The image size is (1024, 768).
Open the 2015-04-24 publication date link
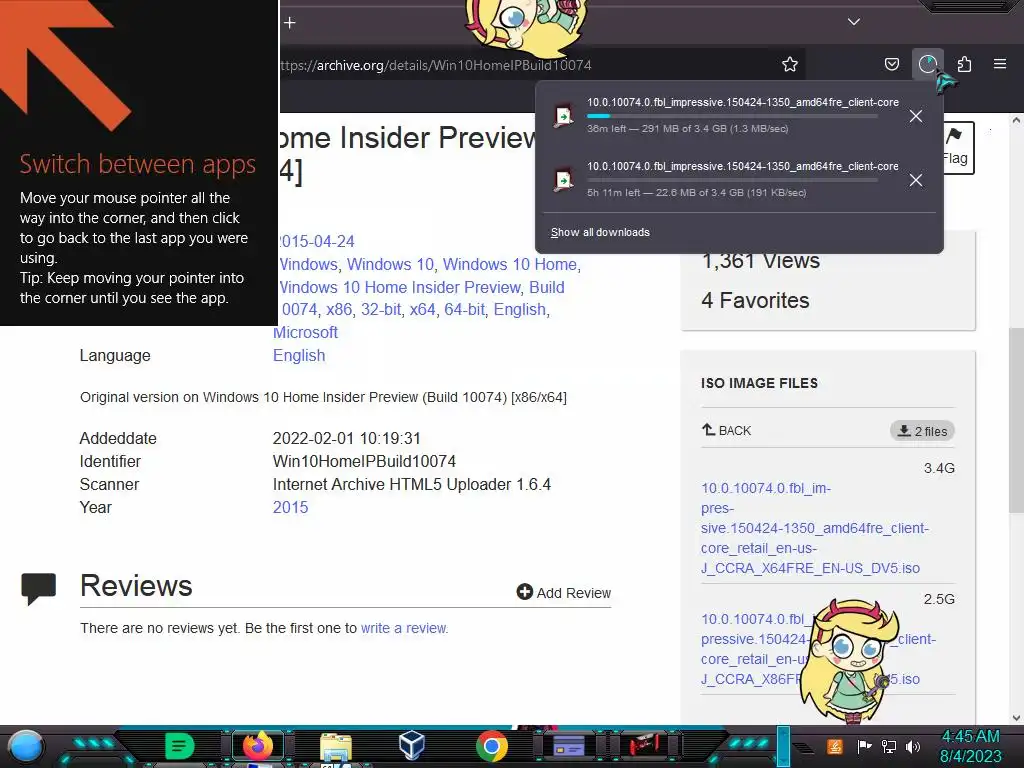(316, 242)
